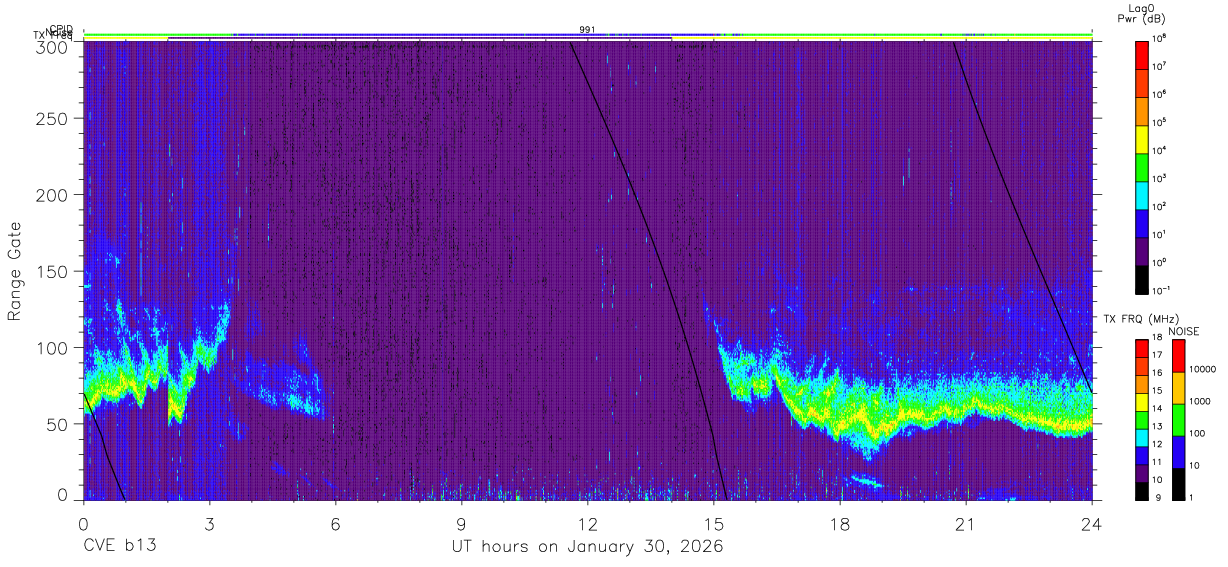
Task: Click the 'Range Gate' y-axis label
Action: (x=16, y=272)
